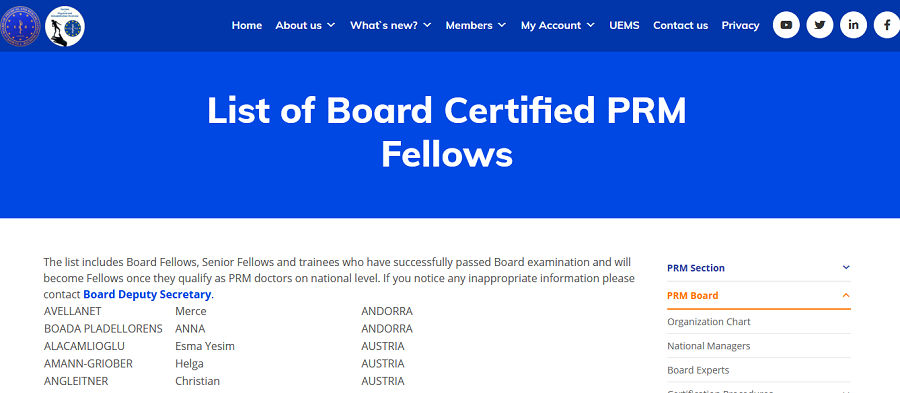This screenshot has width=900, height=393.
Task: Go to the Home menu item
Action: 247,25
